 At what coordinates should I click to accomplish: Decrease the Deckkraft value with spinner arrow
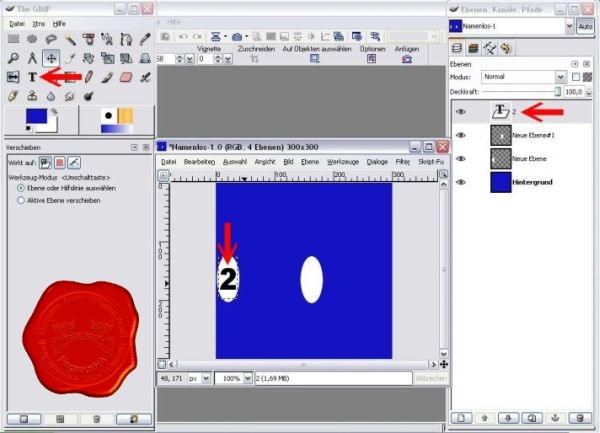tap(589, 94)
